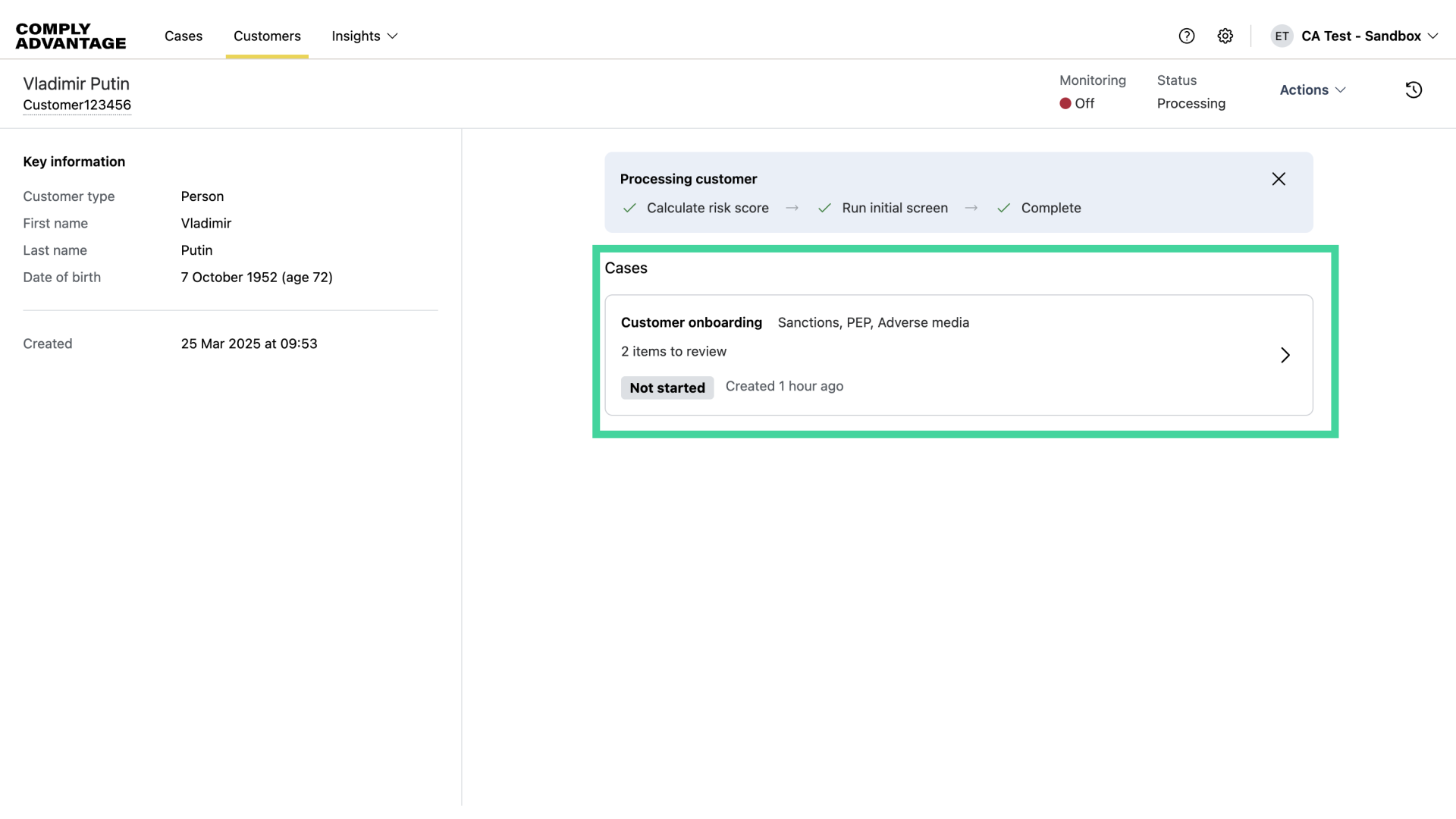Open the Actions dropdown
This screenshot has width=1456, height=819.
click(x=1313, y=89)
